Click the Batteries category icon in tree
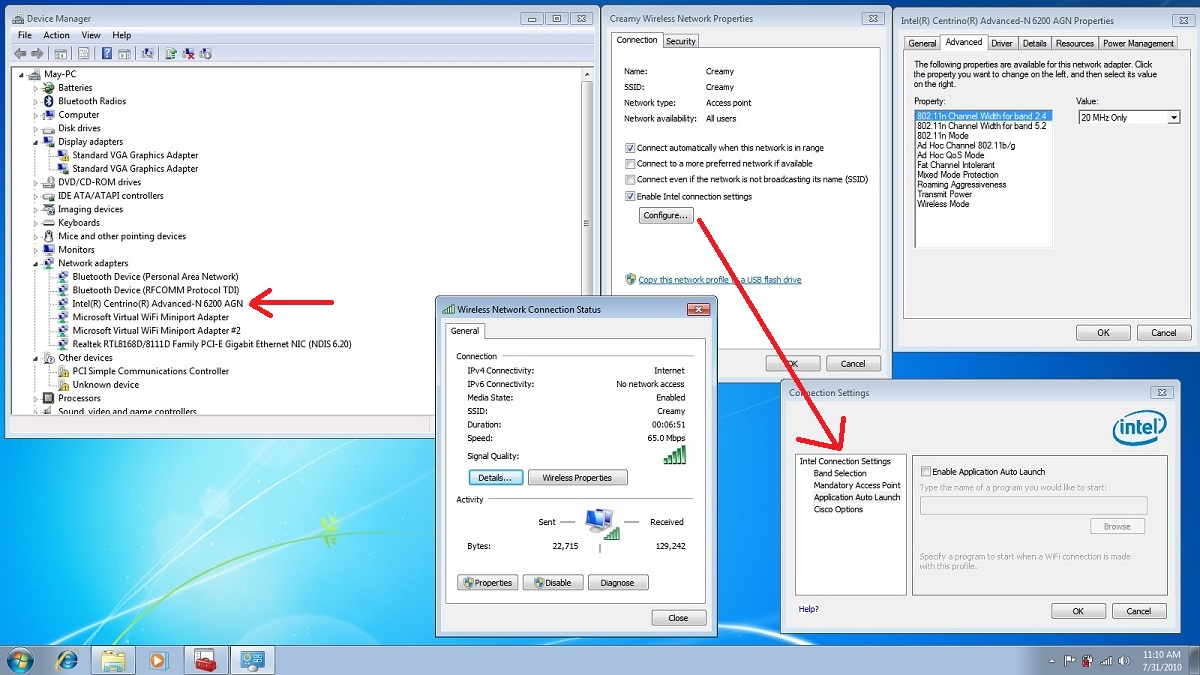The image size is (1200, 675). point(50,88)
